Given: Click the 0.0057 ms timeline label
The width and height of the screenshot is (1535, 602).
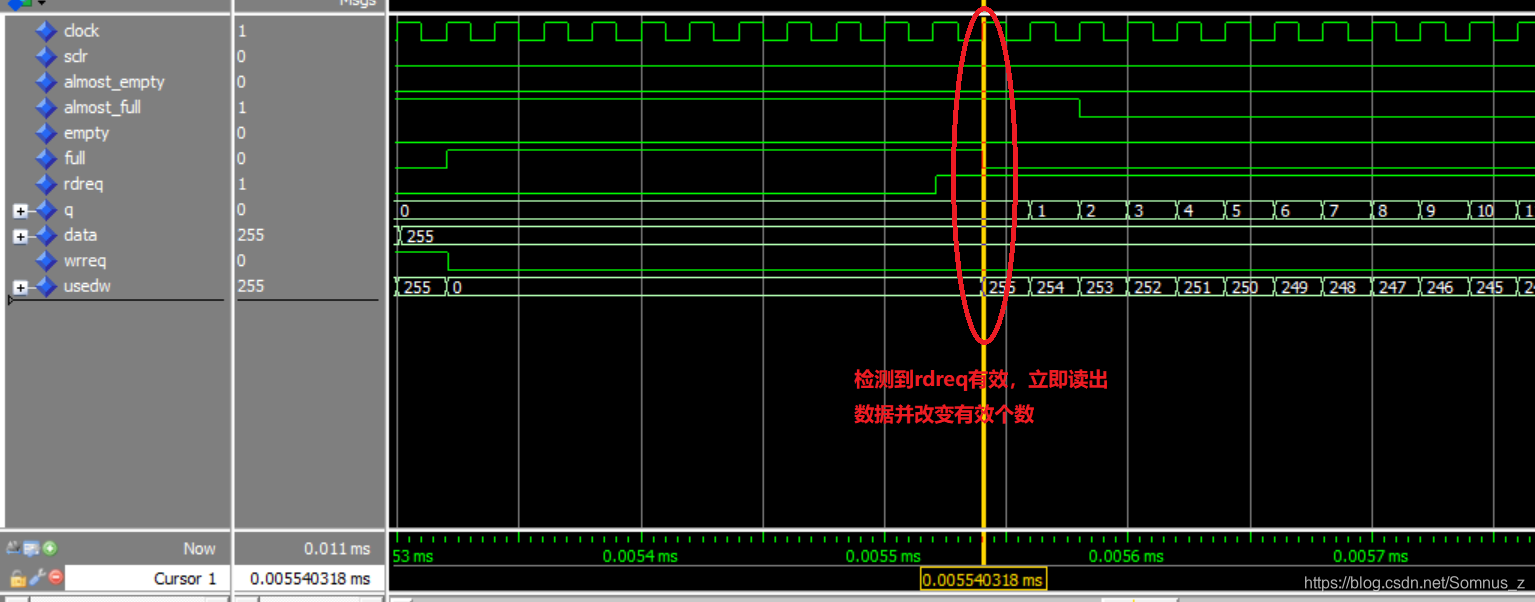Looking at the screenshot, I should [x=1371, y=556].
